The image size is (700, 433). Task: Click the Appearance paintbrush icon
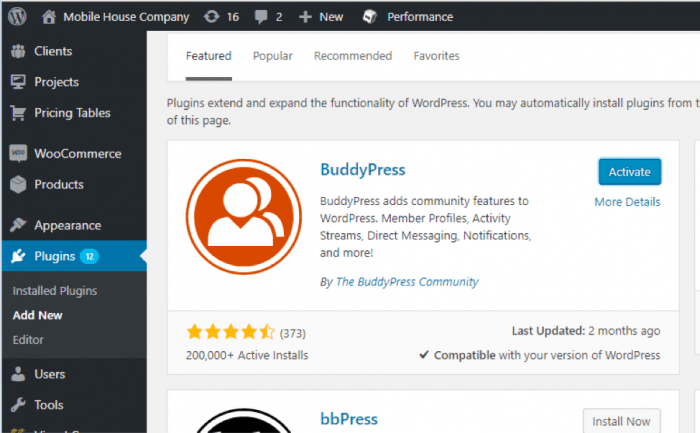tap(18, 225)
